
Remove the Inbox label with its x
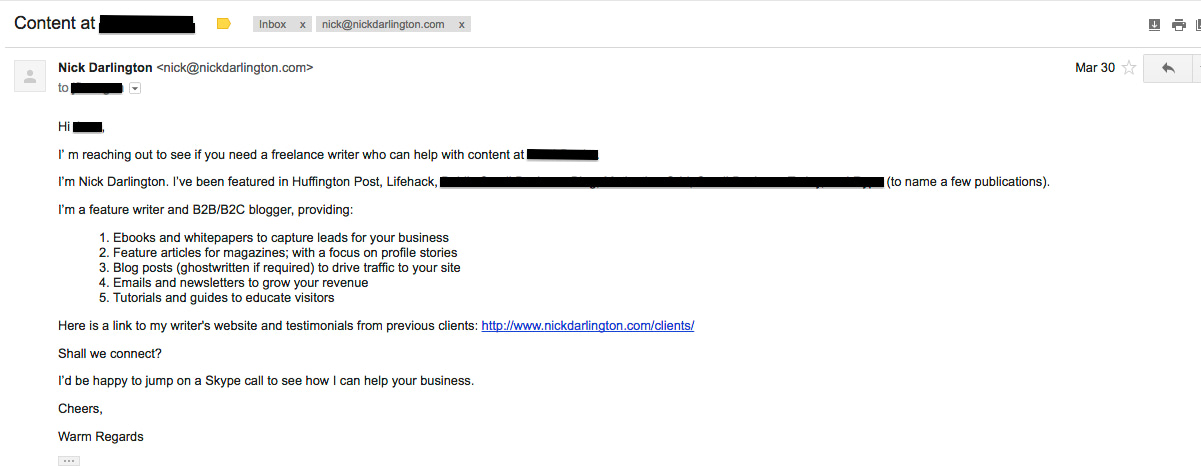pos(303,24)
